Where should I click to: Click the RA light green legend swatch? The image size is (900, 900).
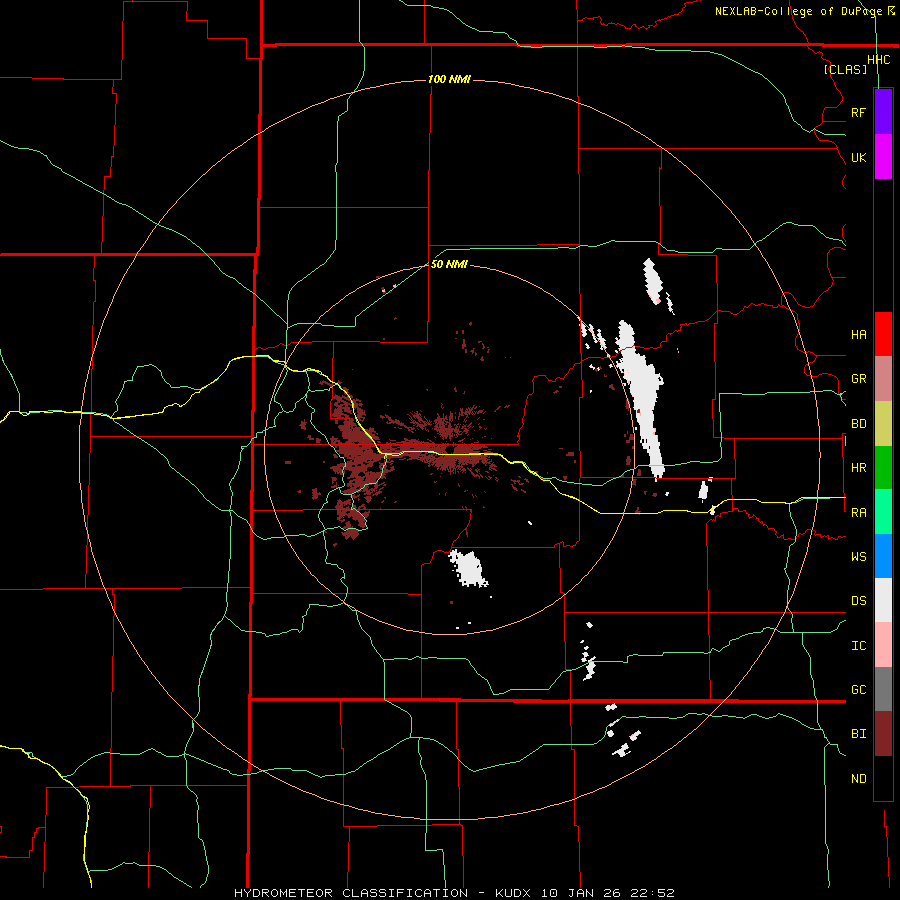click(883, 512)
